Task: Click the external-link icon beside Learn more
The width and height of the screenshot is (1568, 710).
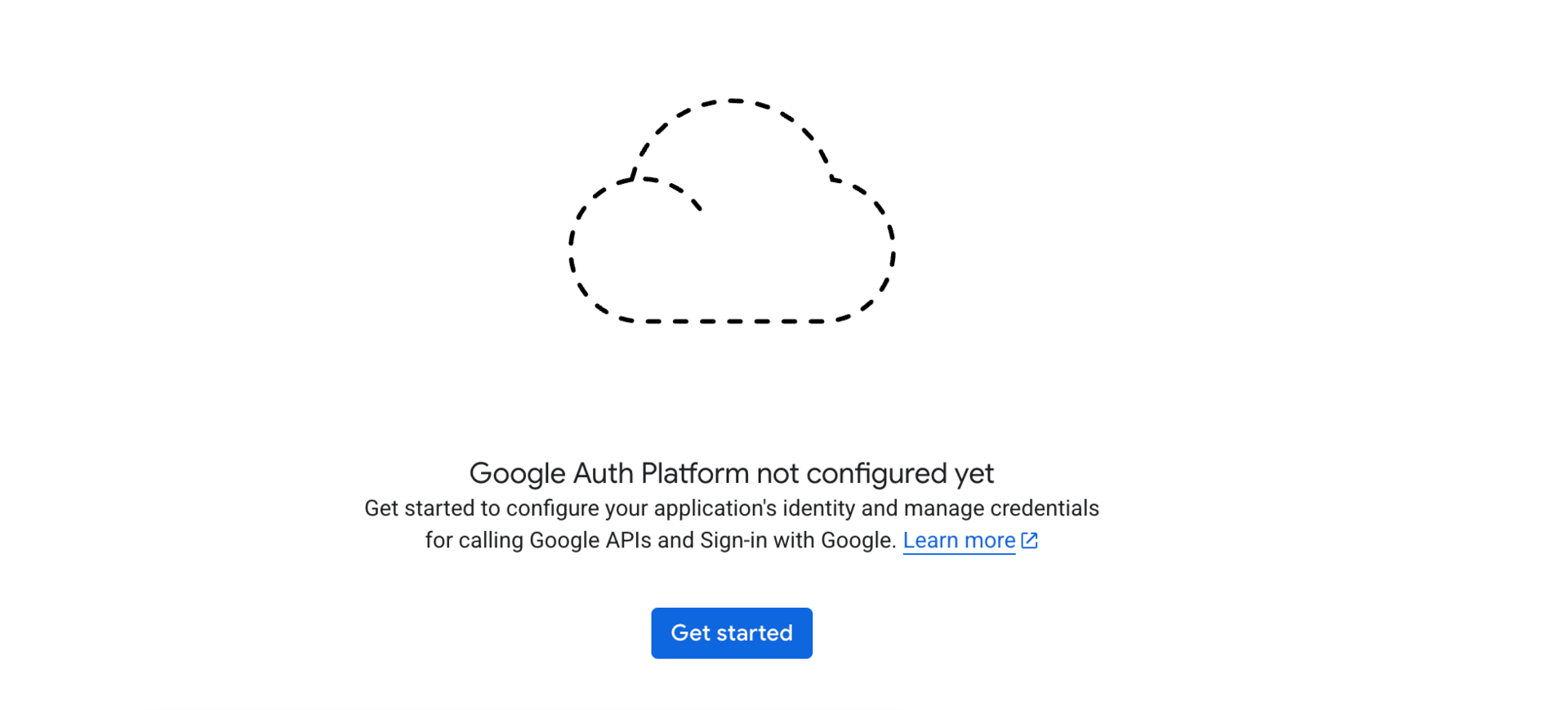Action: click(x=1029, y=540)
